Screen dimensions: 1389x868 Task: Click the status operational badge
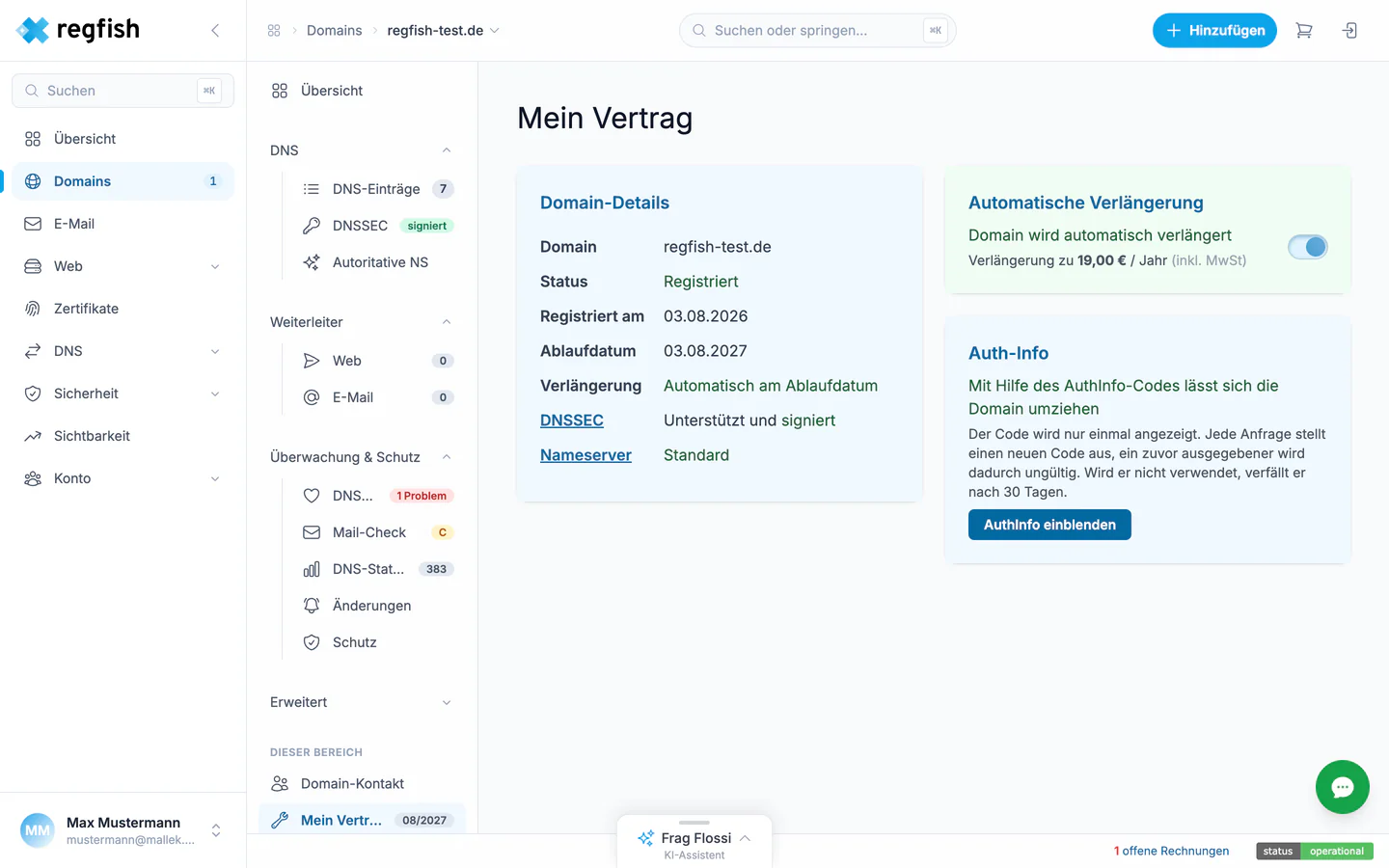pyautogui.click(x=1315, y=851)
